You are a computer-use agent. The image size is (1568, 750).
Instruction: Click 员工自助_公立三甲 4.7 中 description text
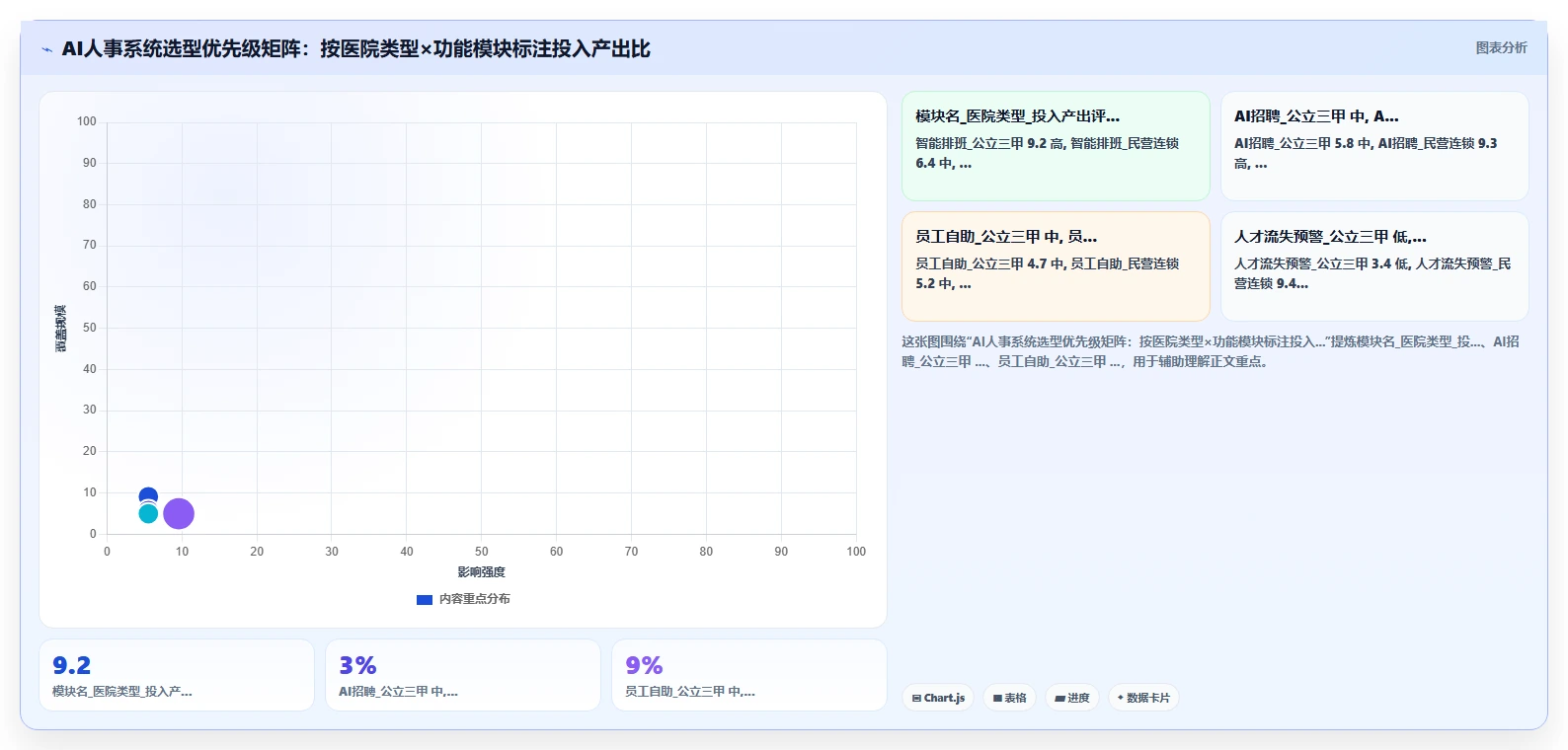(x=1048, y=273)
